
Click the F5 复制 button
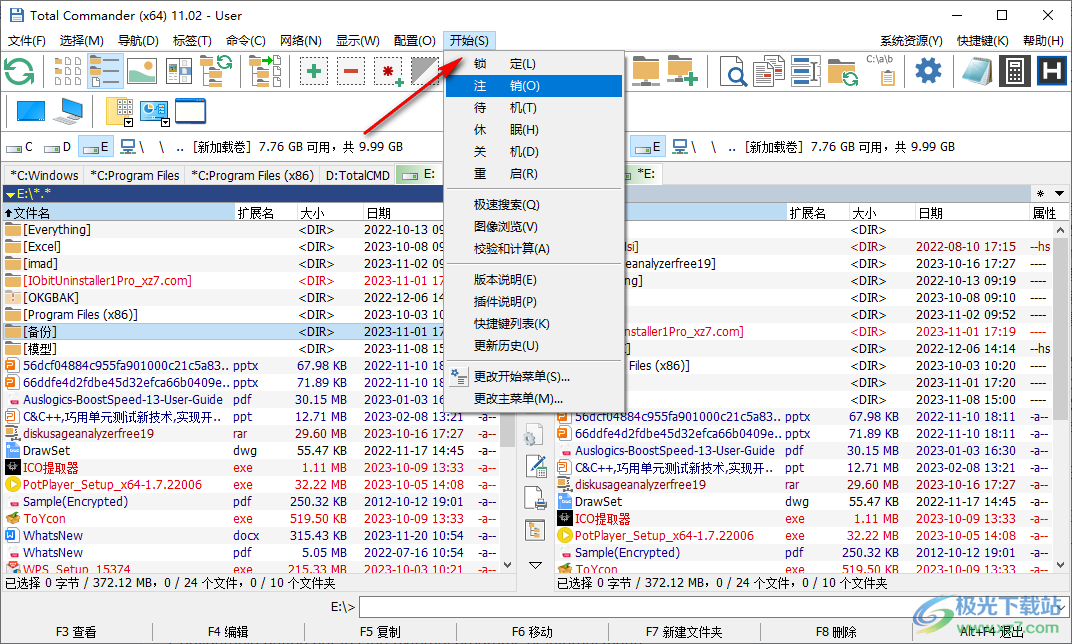tap(380, 632)
